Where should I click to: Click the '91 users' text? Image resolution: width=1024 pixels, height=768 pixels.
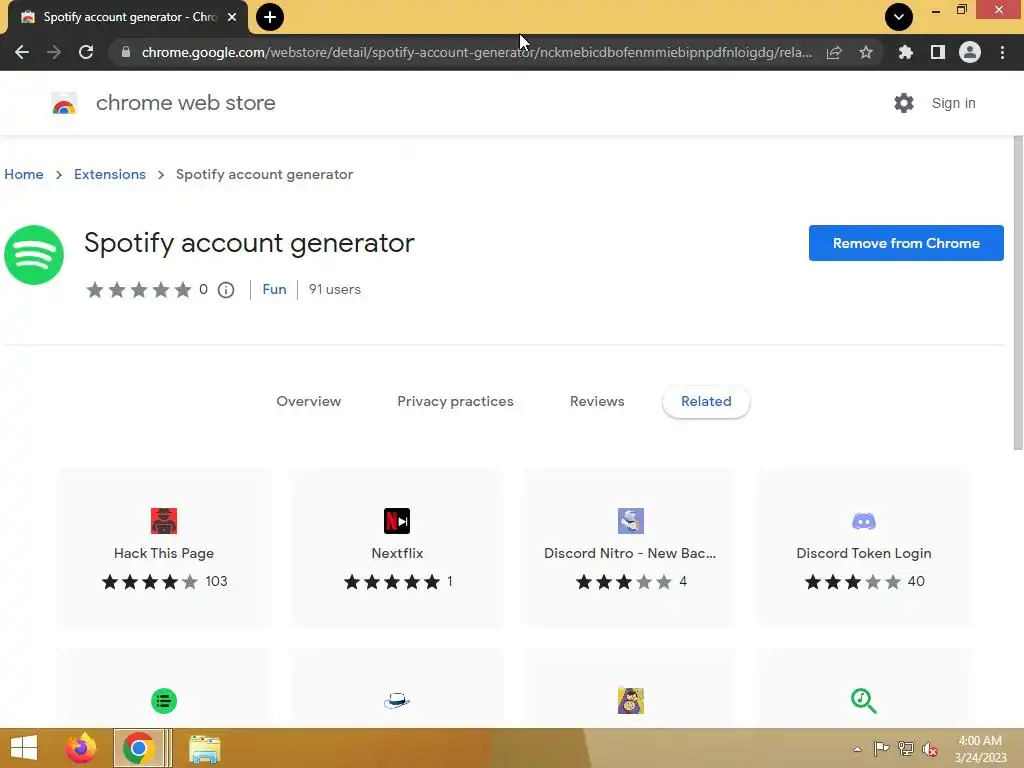[x=334, y=289]
